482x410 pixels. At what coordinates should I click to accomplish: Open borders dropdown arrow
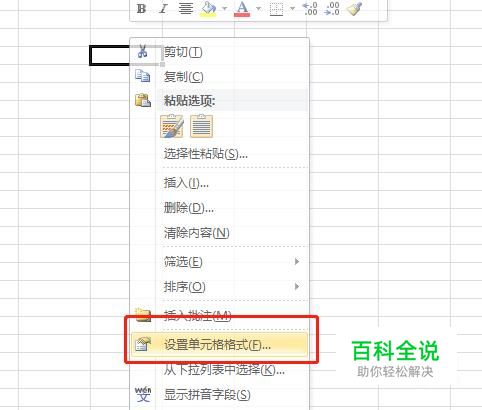coord(292,8)
